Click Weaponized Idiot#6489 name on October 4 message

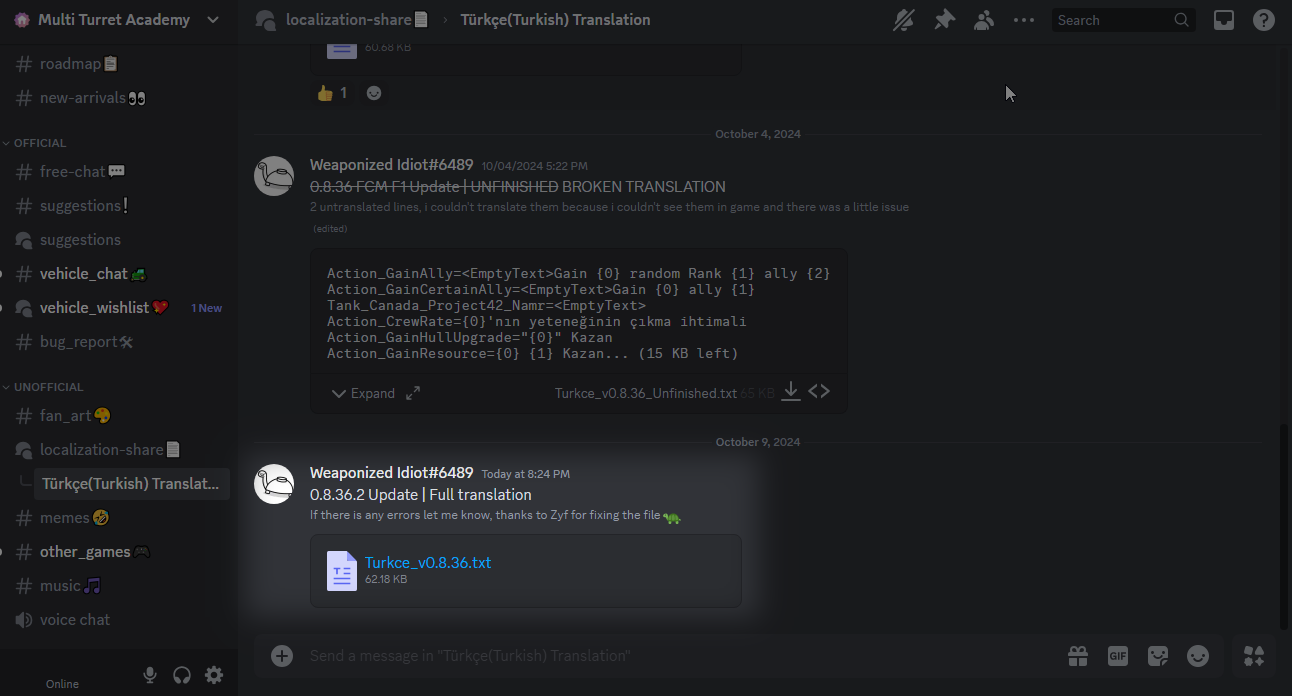pos(392,165)
